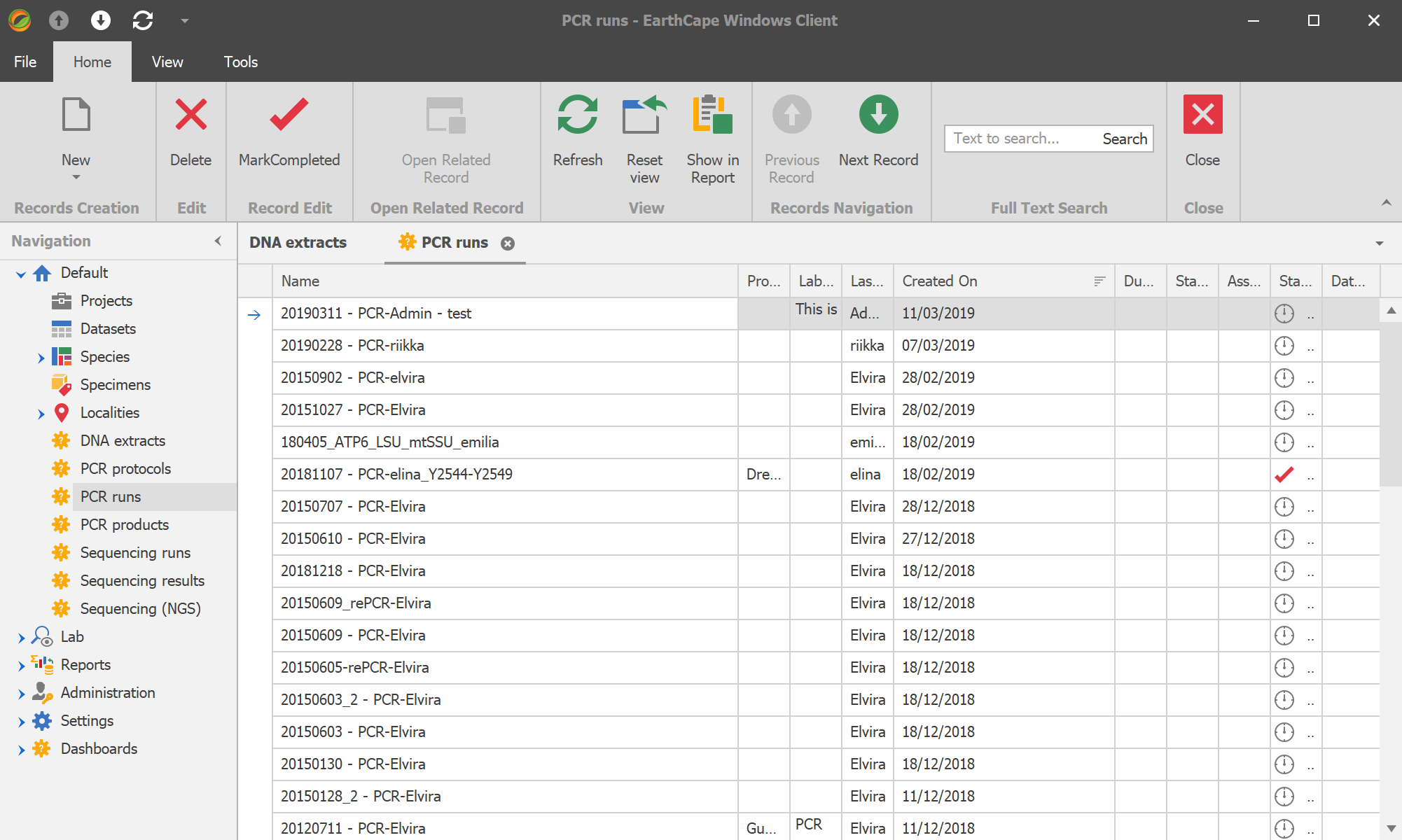Viewport: 1402px width, 840px height.
Task: Select row 20190311 - PCR-Admin - test
Action: [x=826, y=314]
